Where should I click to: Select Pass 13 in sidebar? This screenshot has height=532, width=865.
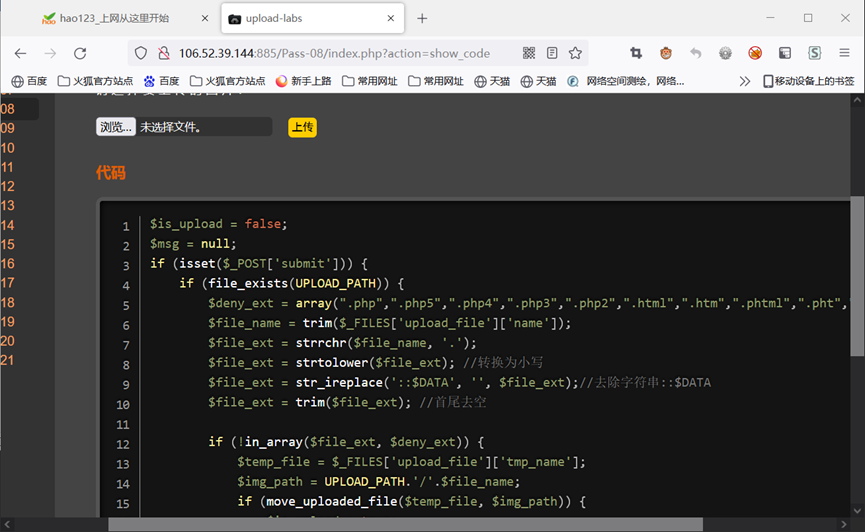[x=8, y=206]
